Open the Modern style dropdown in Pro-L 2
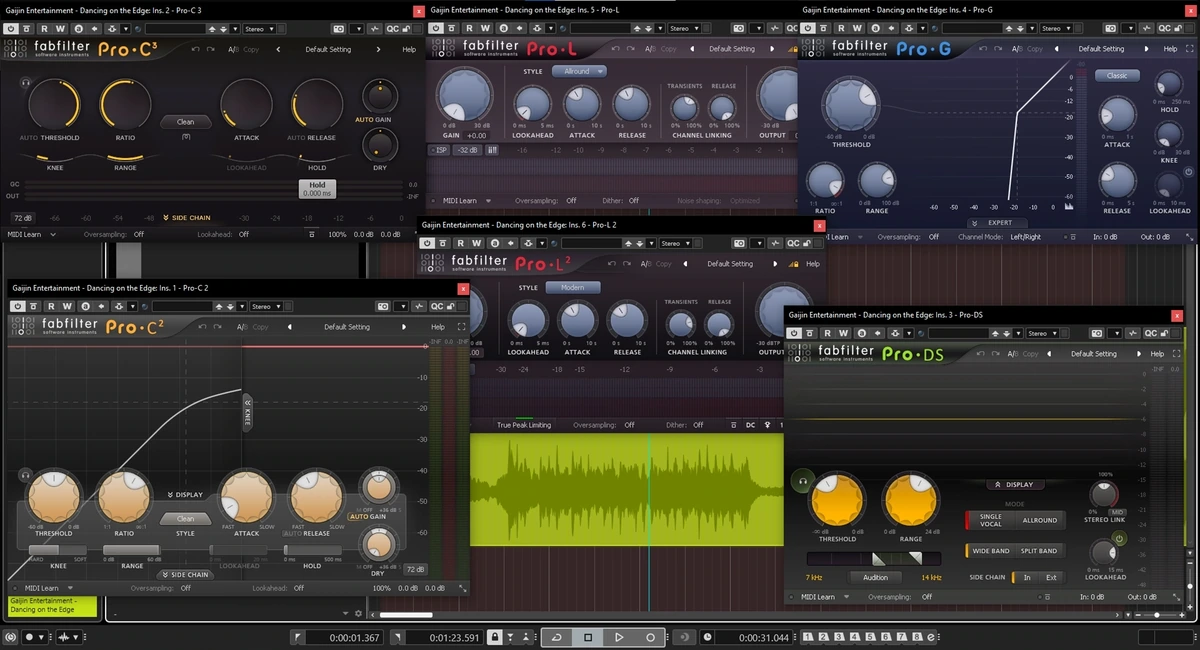This screenshot has height=650, width=1200. pos(573,287)
